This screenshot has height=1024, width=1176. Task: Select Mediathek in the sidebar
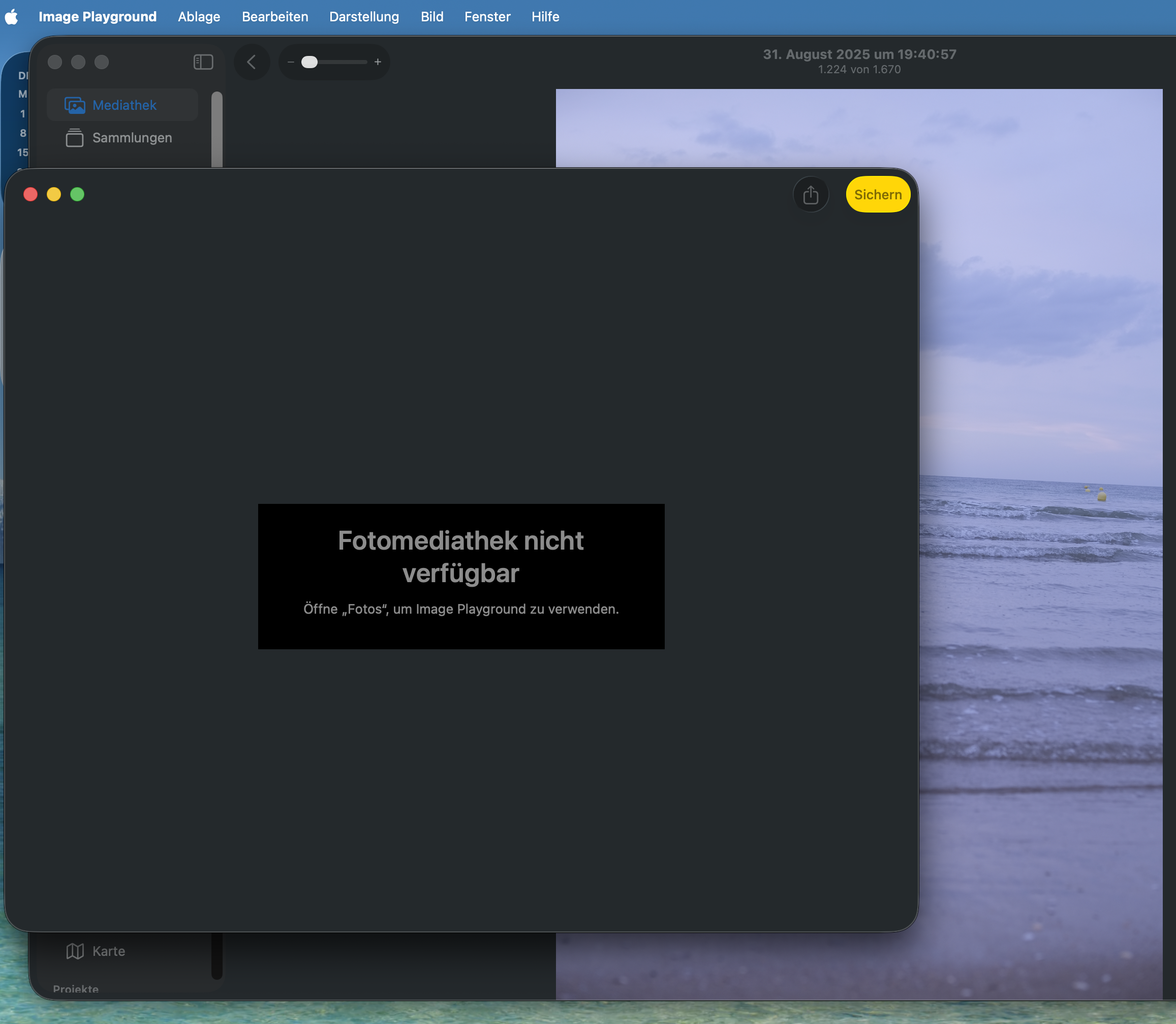tap(123, 105)
